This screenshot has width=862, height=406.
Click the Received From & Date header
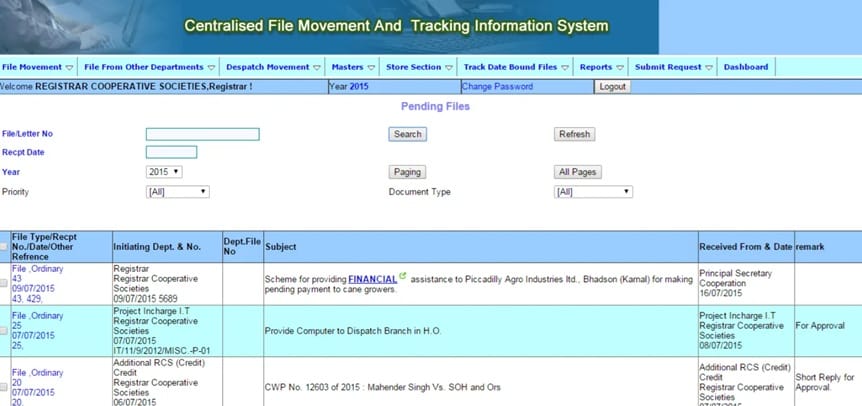click(x=745, y=247)
